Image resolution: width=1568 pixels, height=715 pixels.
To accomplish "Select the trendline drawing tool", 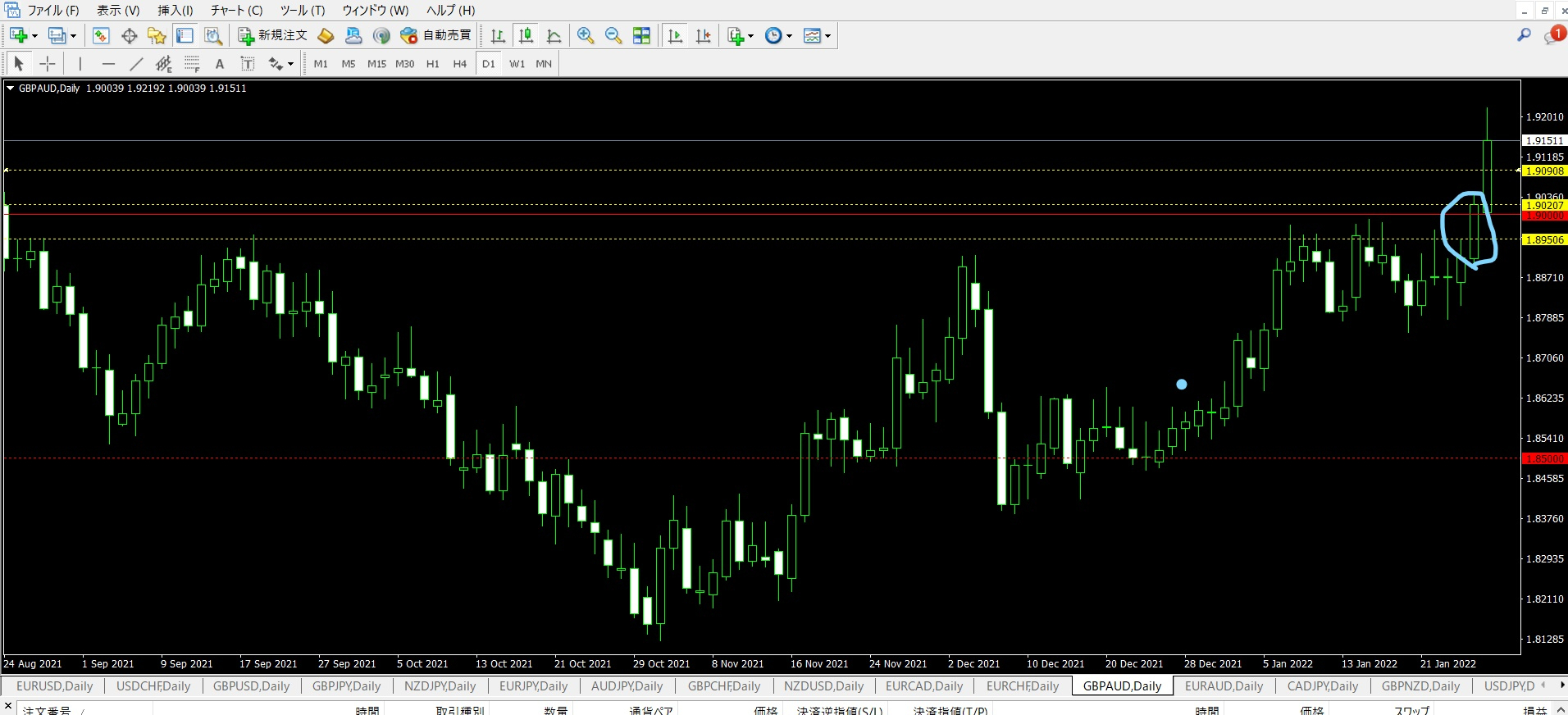I will (136, 64).
